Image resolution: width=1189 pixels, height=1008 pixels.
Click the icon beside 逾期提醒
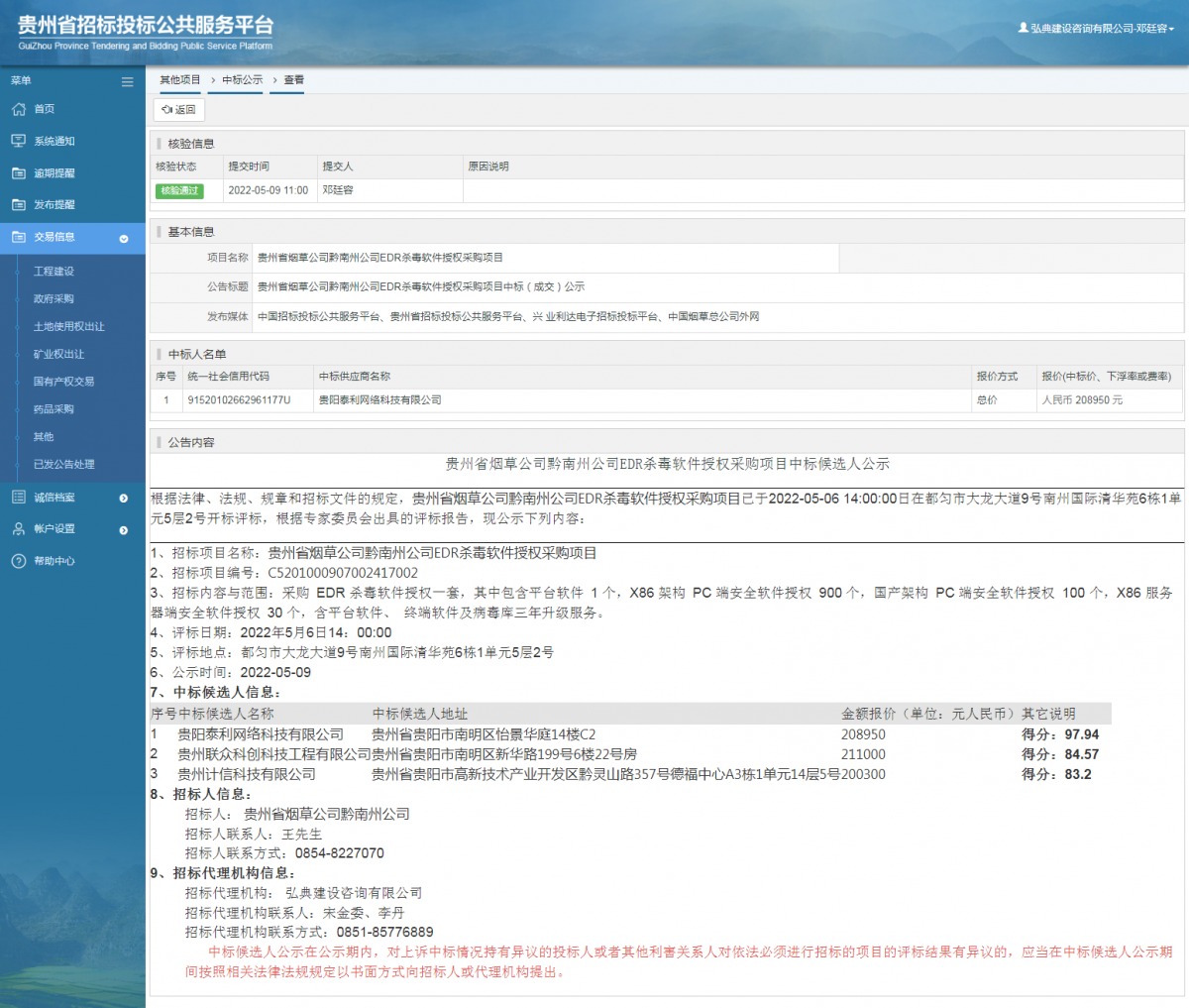tap(18, 172)
